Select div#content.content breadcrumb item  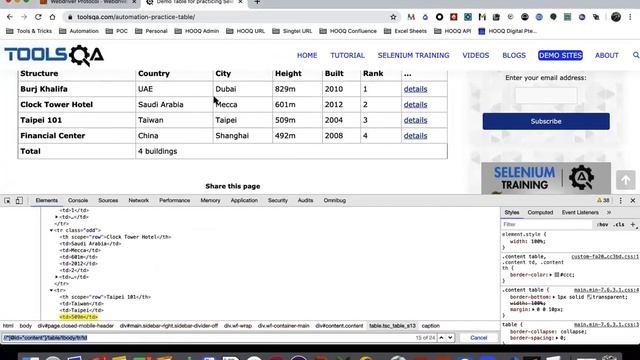click(339, 326)
